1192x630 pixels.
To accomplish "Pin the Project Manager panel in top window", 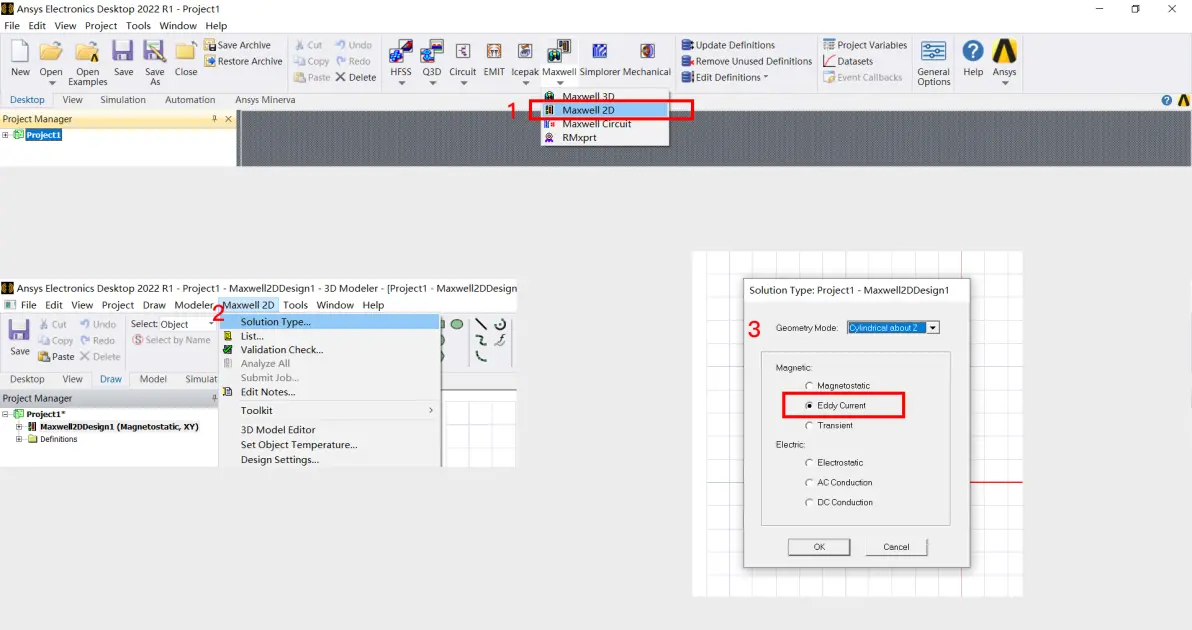I will [214, 119].
